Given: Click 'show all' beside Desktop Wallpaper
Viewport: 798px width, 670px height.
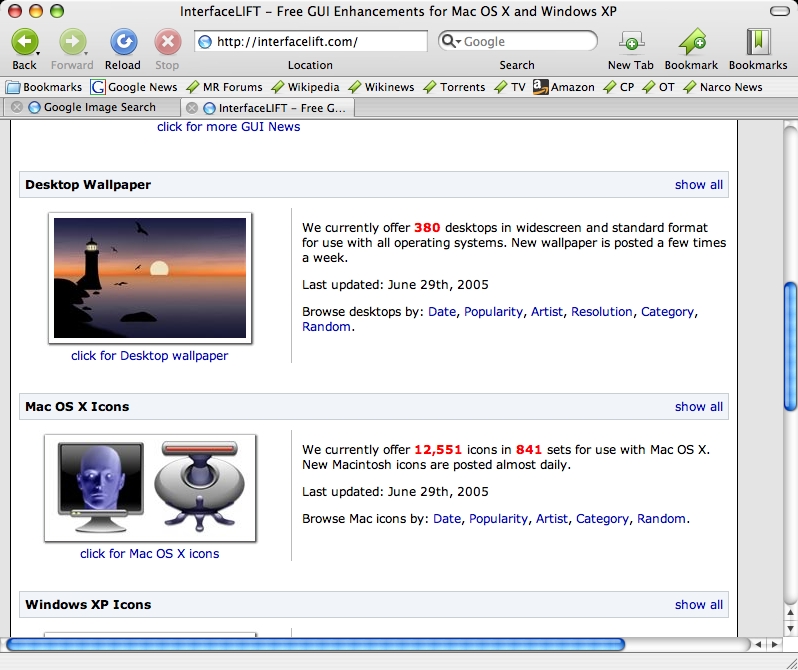Looking at the screenshot, I should pos(698,185).
